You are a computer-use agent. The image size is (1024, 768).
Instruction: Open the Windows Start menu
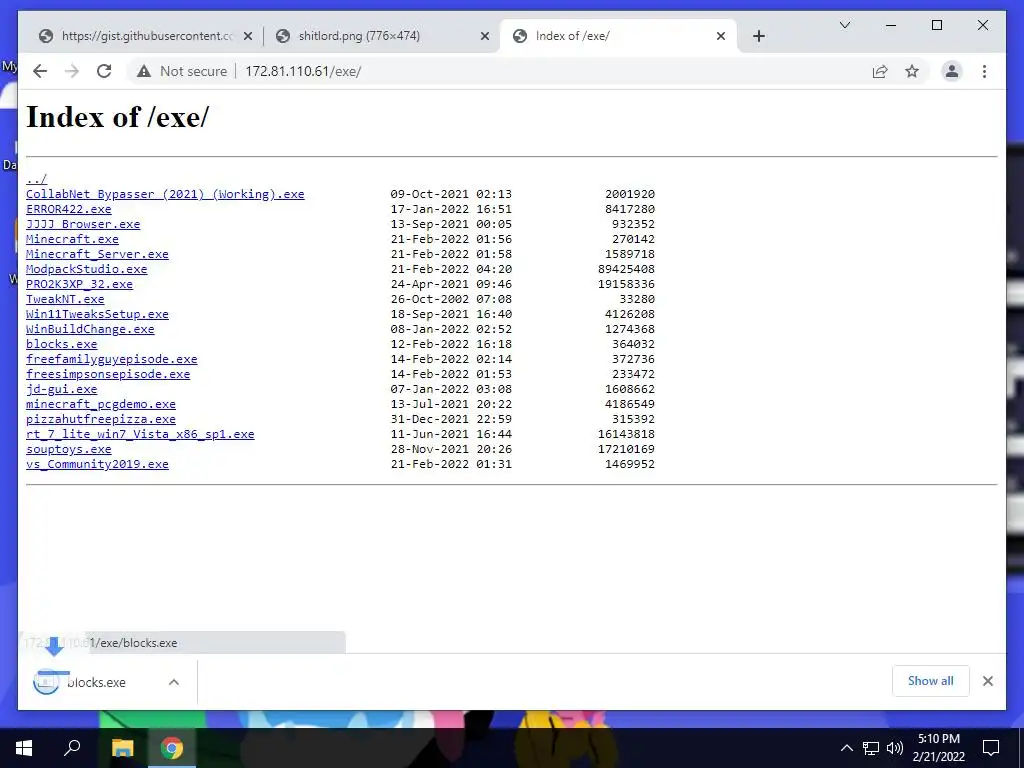pyautogui.click(x=24, y=748)
